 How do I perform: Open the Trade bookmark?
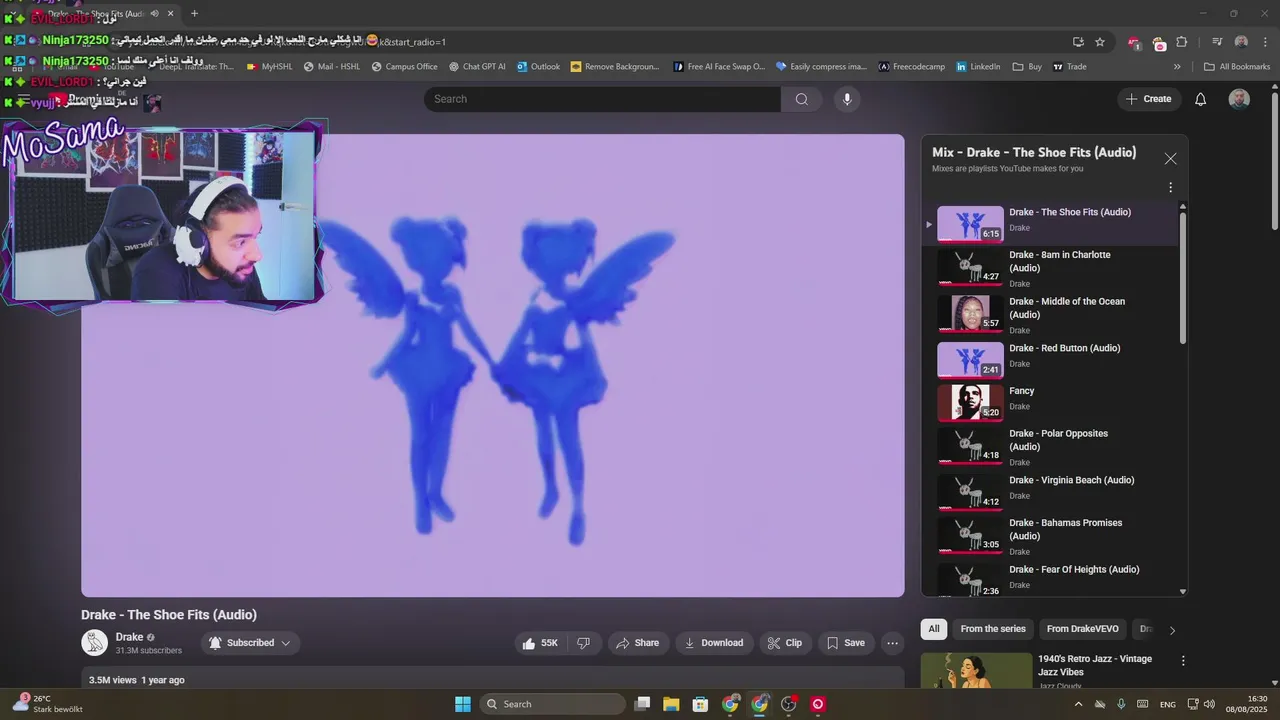click(x=1070, y=67)
